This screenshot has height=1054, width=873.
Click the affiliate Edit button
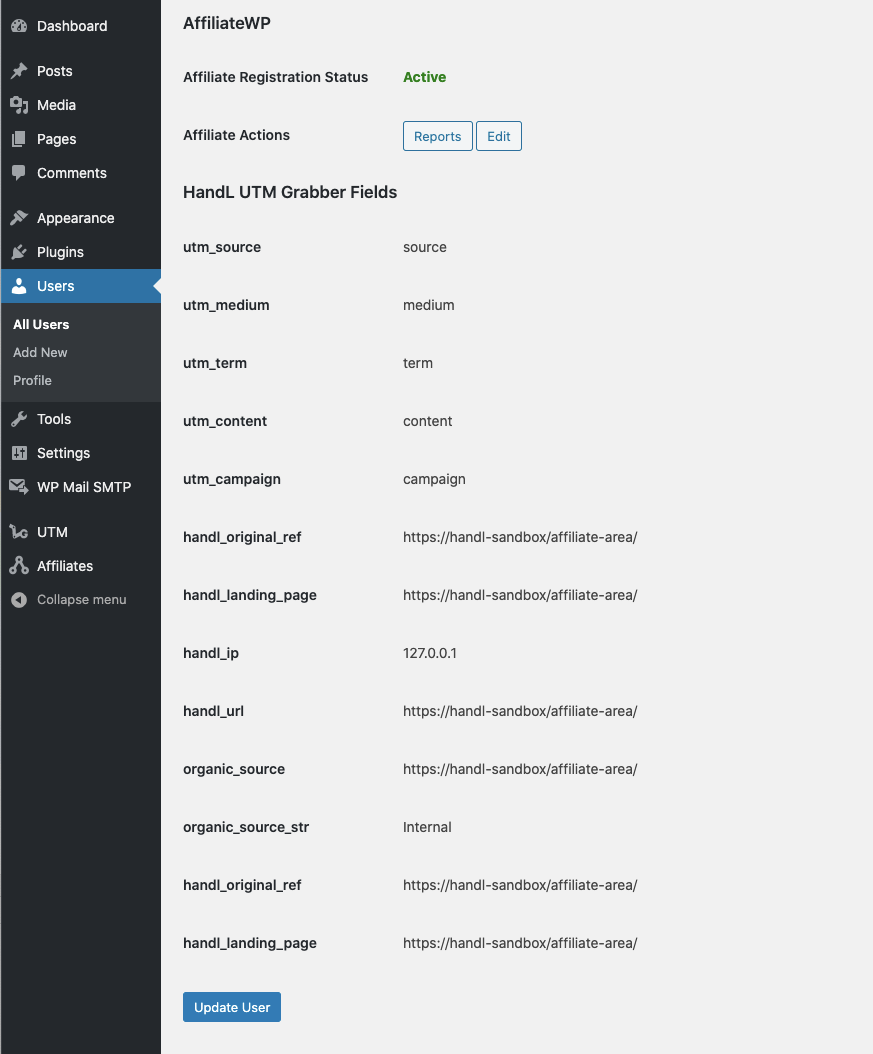[498, 136]
